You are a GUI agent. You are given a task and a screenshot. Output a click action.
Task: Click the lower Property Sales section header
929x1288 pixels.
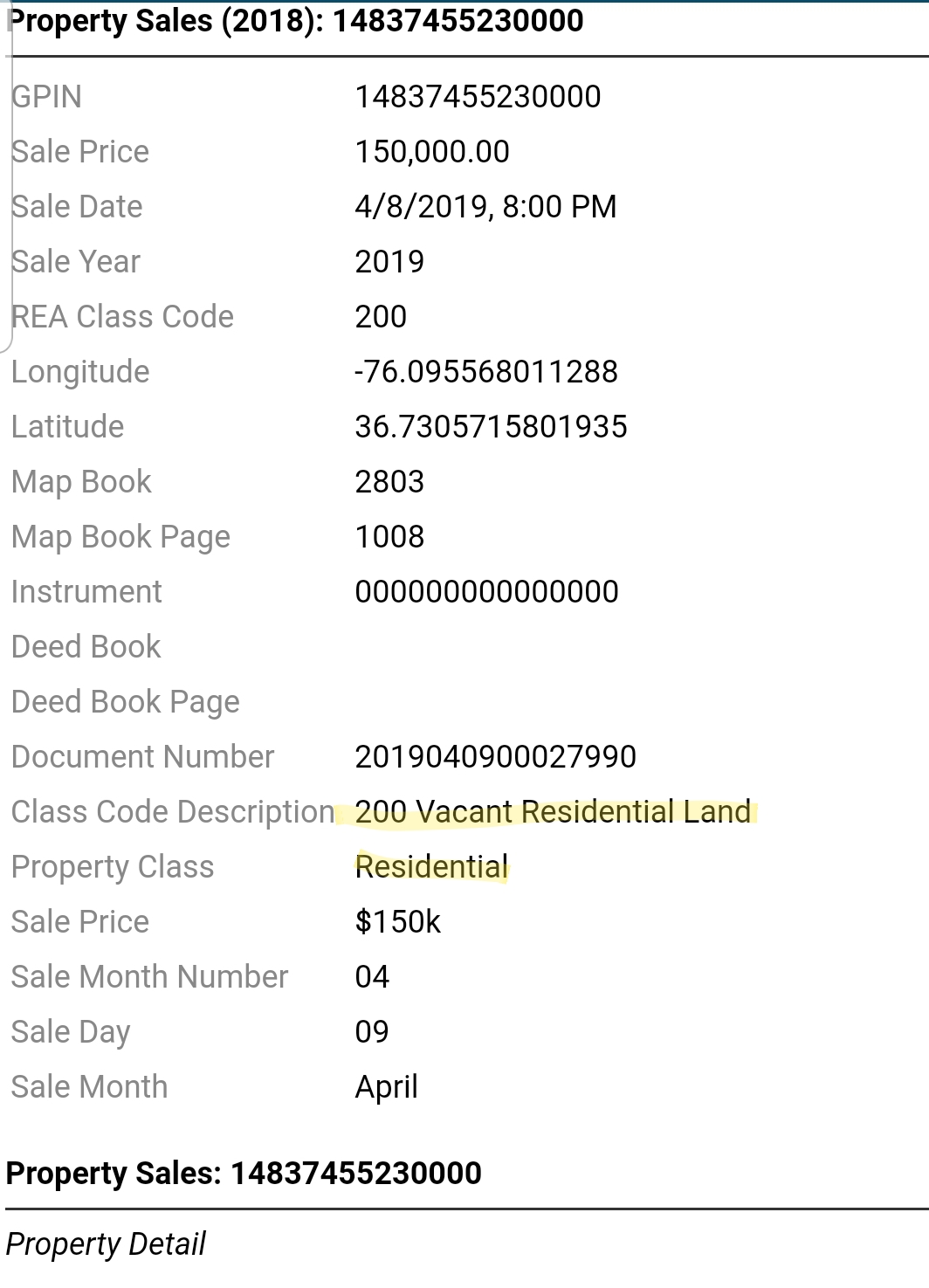click(x=244, y=1173)
